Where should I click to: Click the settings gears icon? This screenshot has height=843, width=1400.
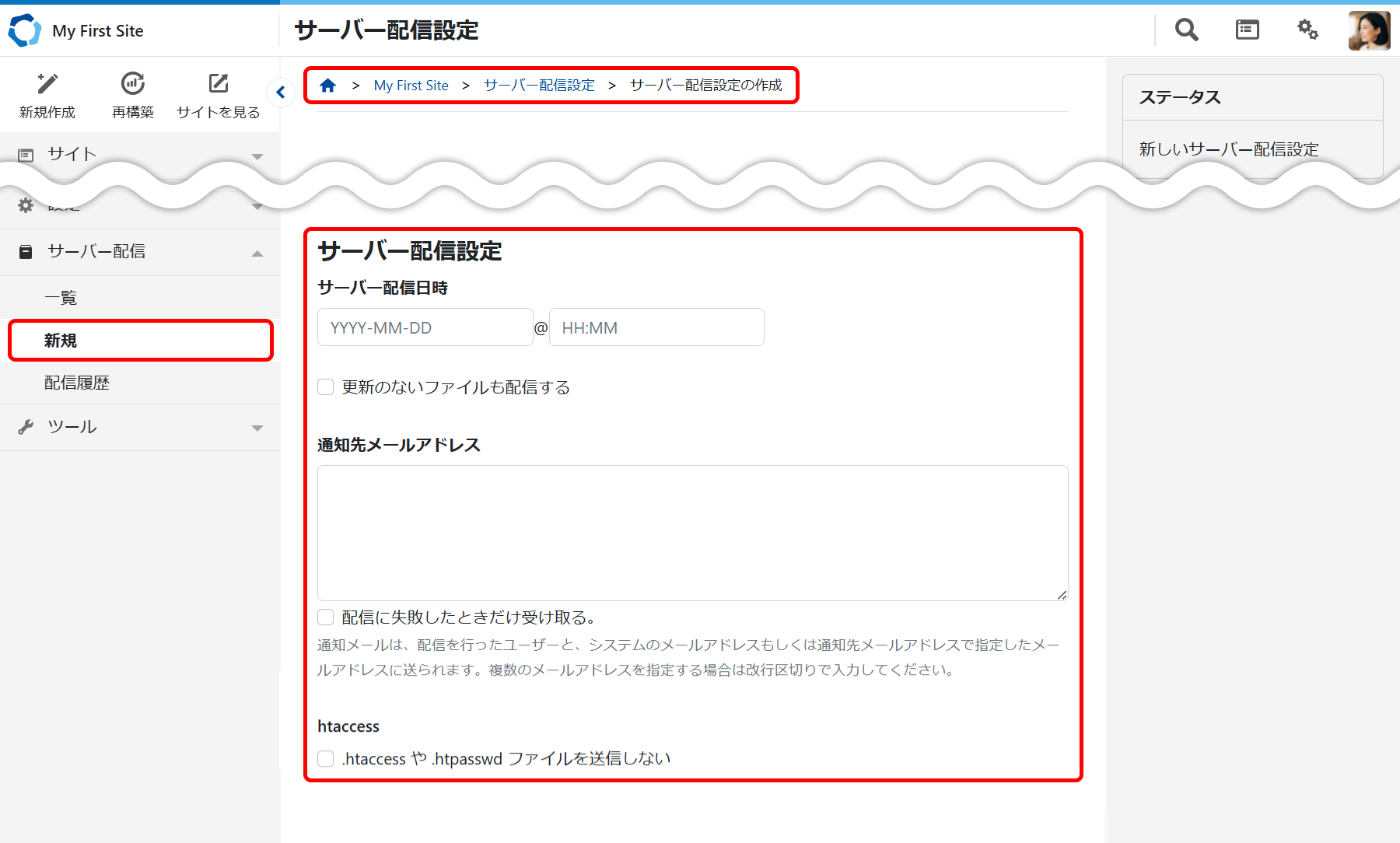[x=1307, y=30]
